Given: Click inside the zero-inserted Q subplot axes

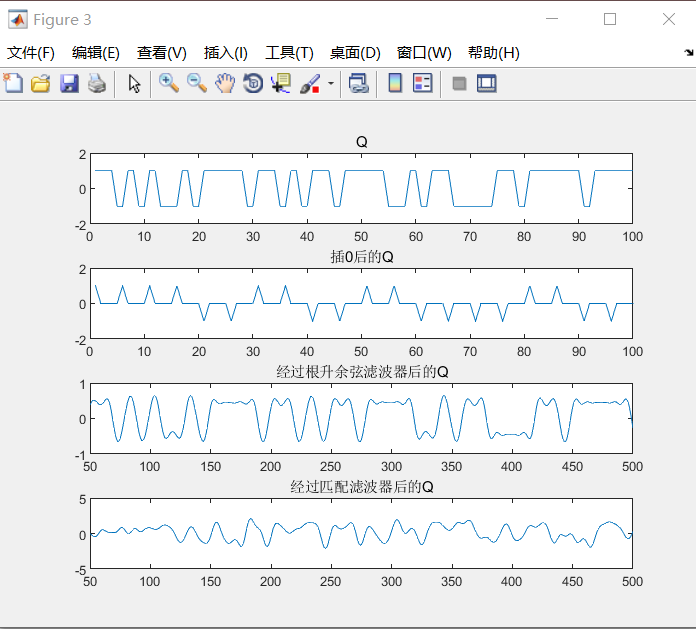Looking at the screenshot, I should click(361, 304).
